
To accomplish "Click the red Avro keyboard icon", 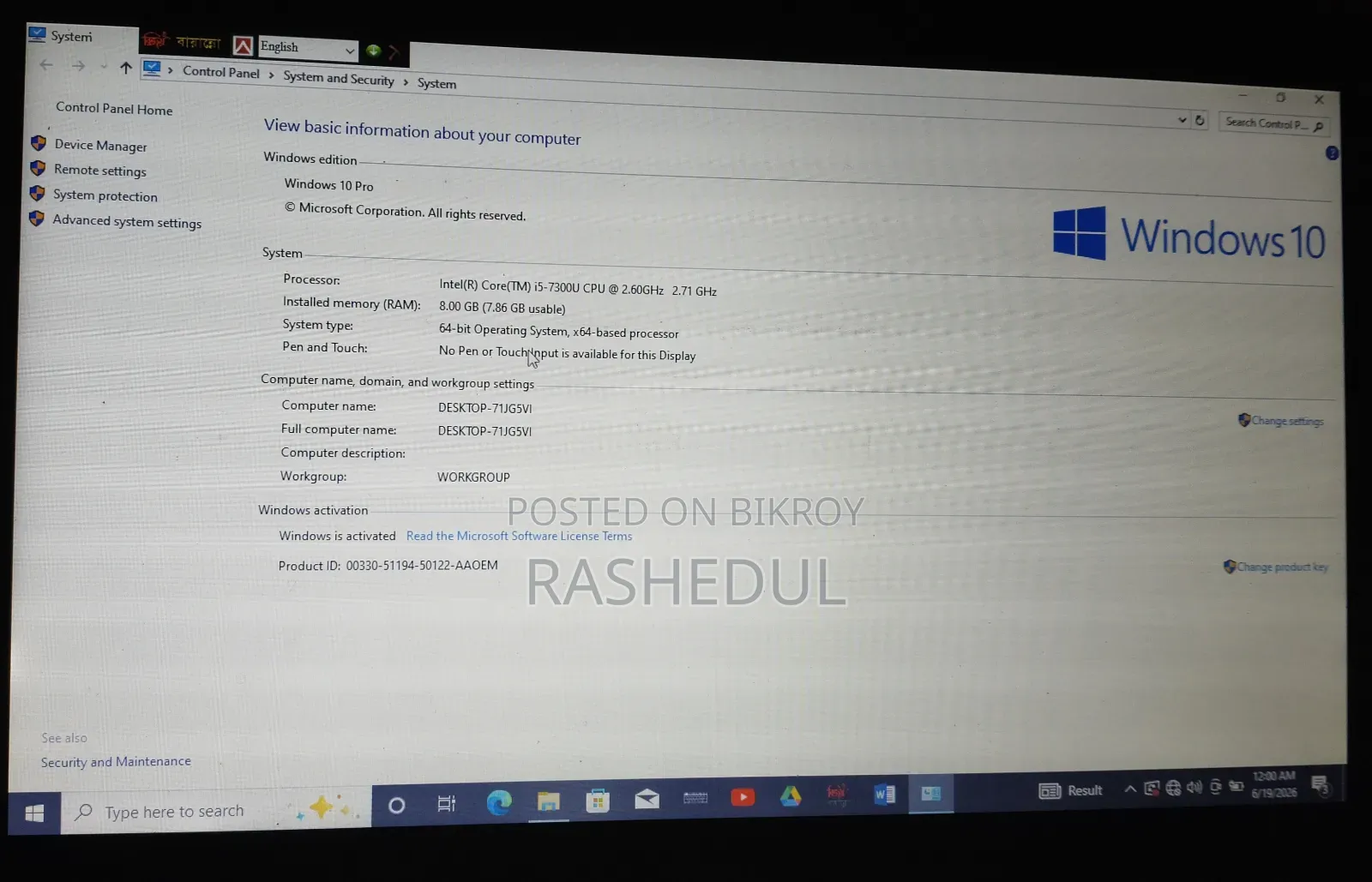I will pos(243,45).
